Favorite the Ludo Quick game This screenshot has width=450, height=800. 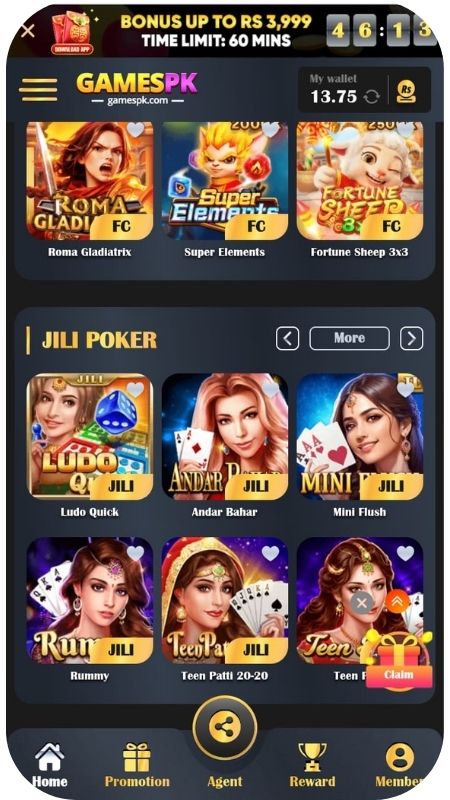135,390
